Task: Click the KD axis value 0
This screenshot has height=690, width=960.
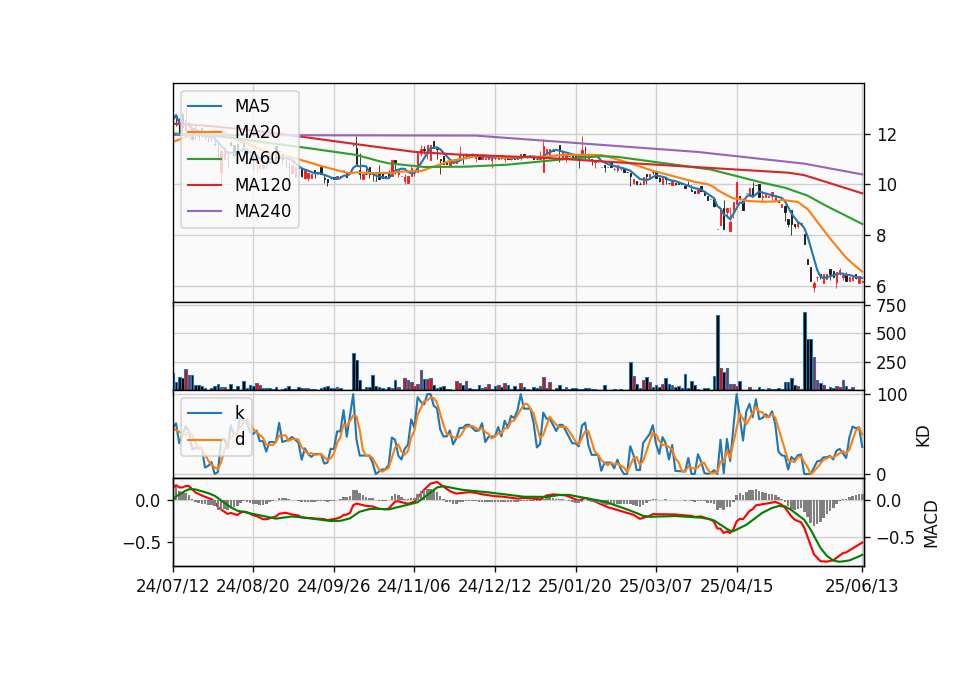Action: [882, 474]
